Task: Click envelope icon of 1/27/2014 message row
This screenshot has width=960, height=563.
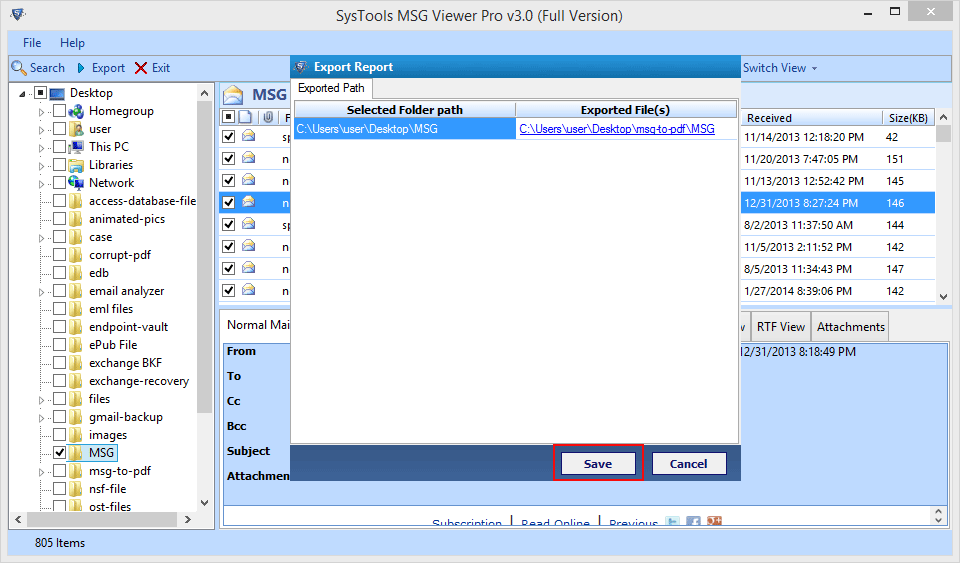Action: (x=249, y=289)
